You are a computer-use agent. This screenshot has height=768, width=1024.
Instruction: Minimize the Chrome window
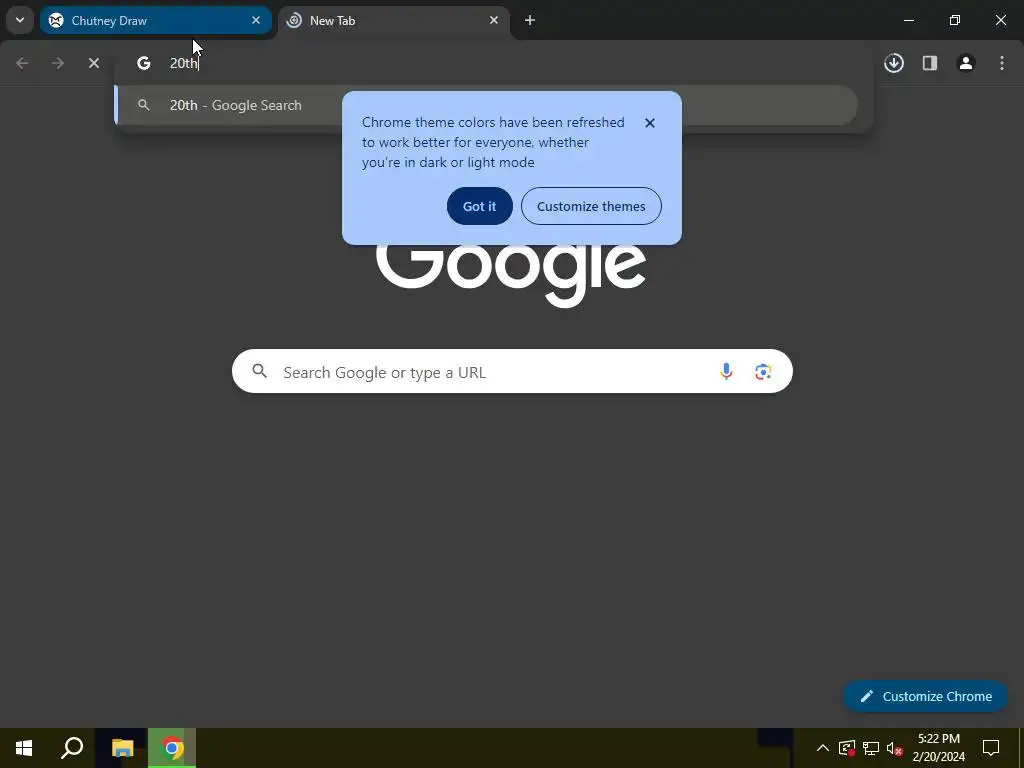[908, 20]
